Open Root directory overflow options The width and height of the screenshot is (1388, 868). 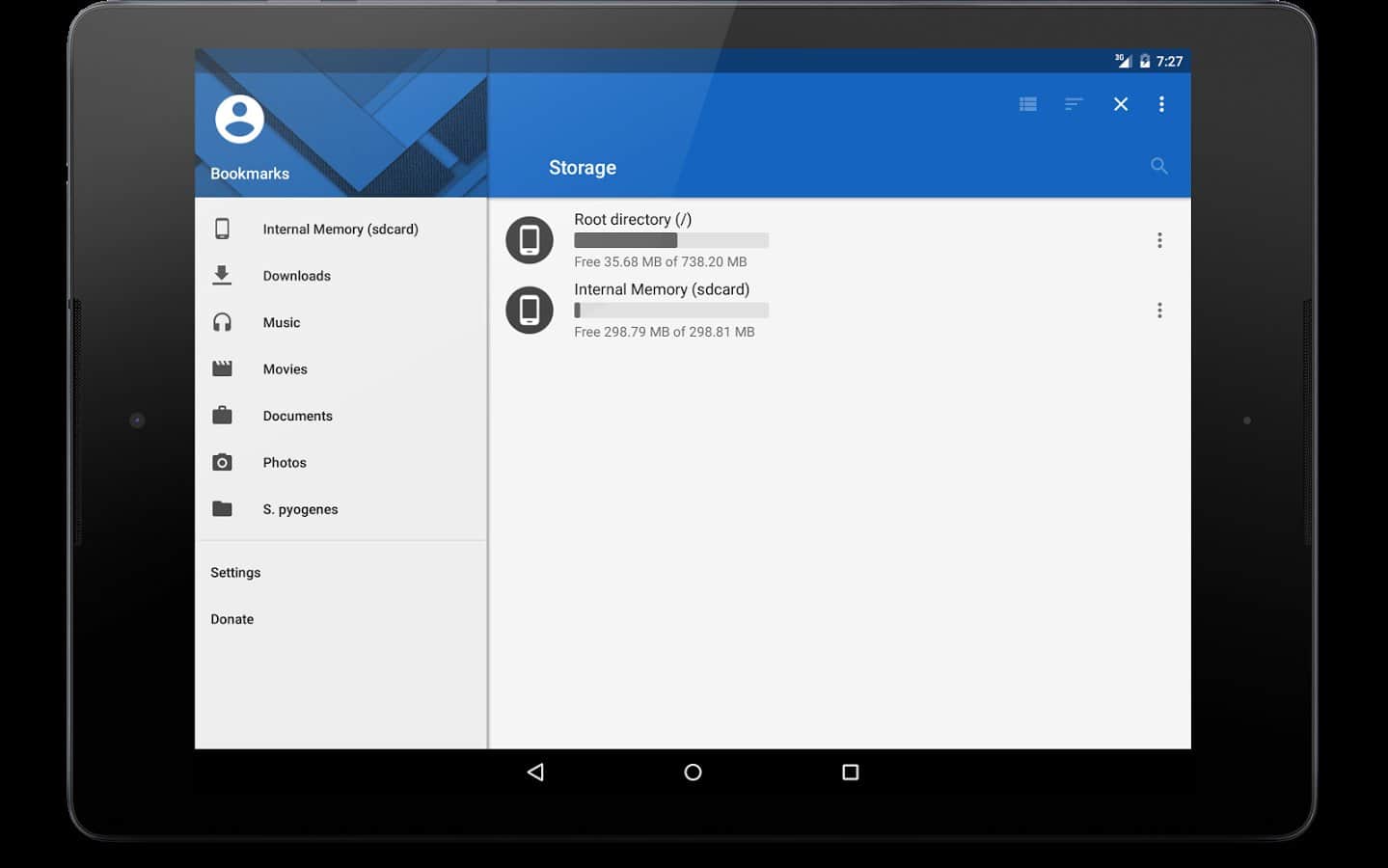[1159, 240]
